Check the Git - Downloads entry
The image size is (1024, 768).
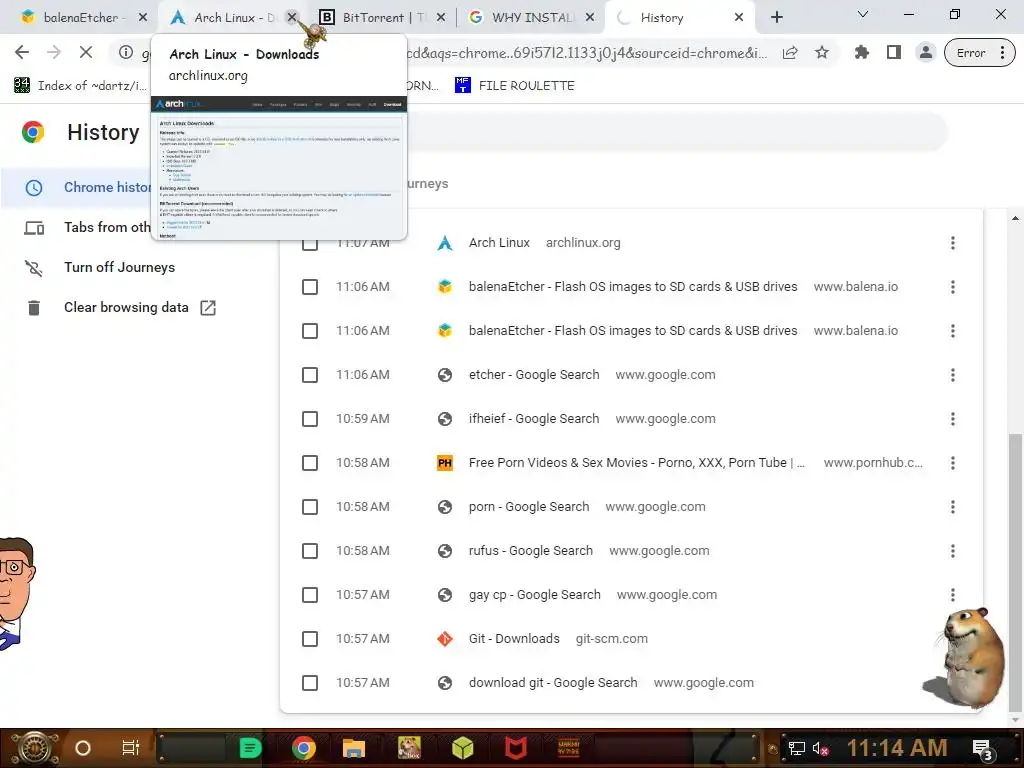pos(310,639)
